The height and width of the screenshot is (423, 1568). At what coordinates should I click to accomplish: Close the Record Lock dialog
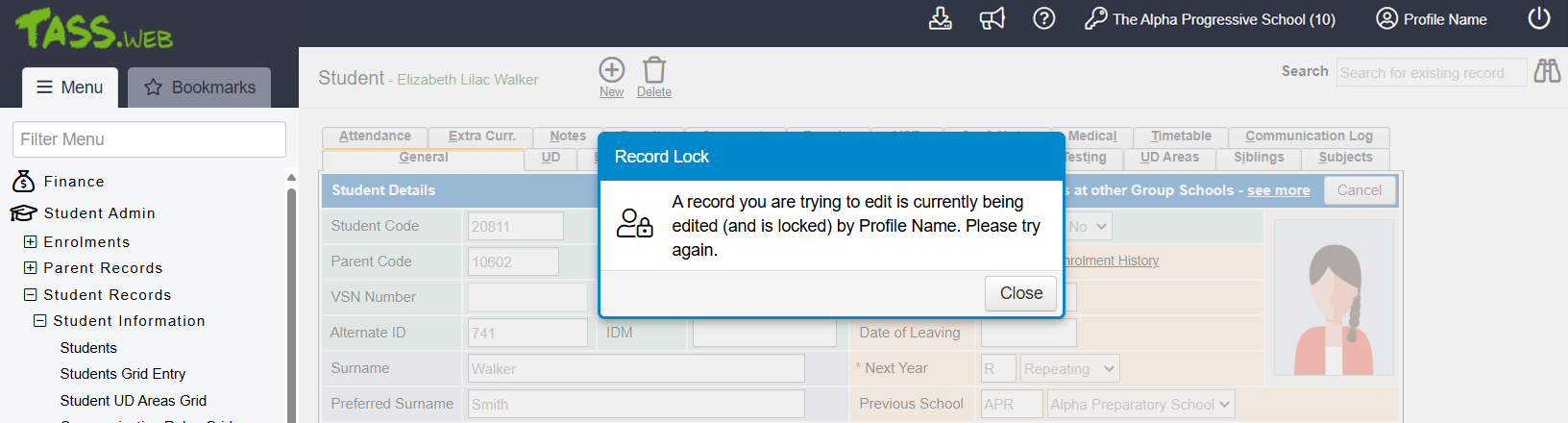click(x=1020, y=293)
